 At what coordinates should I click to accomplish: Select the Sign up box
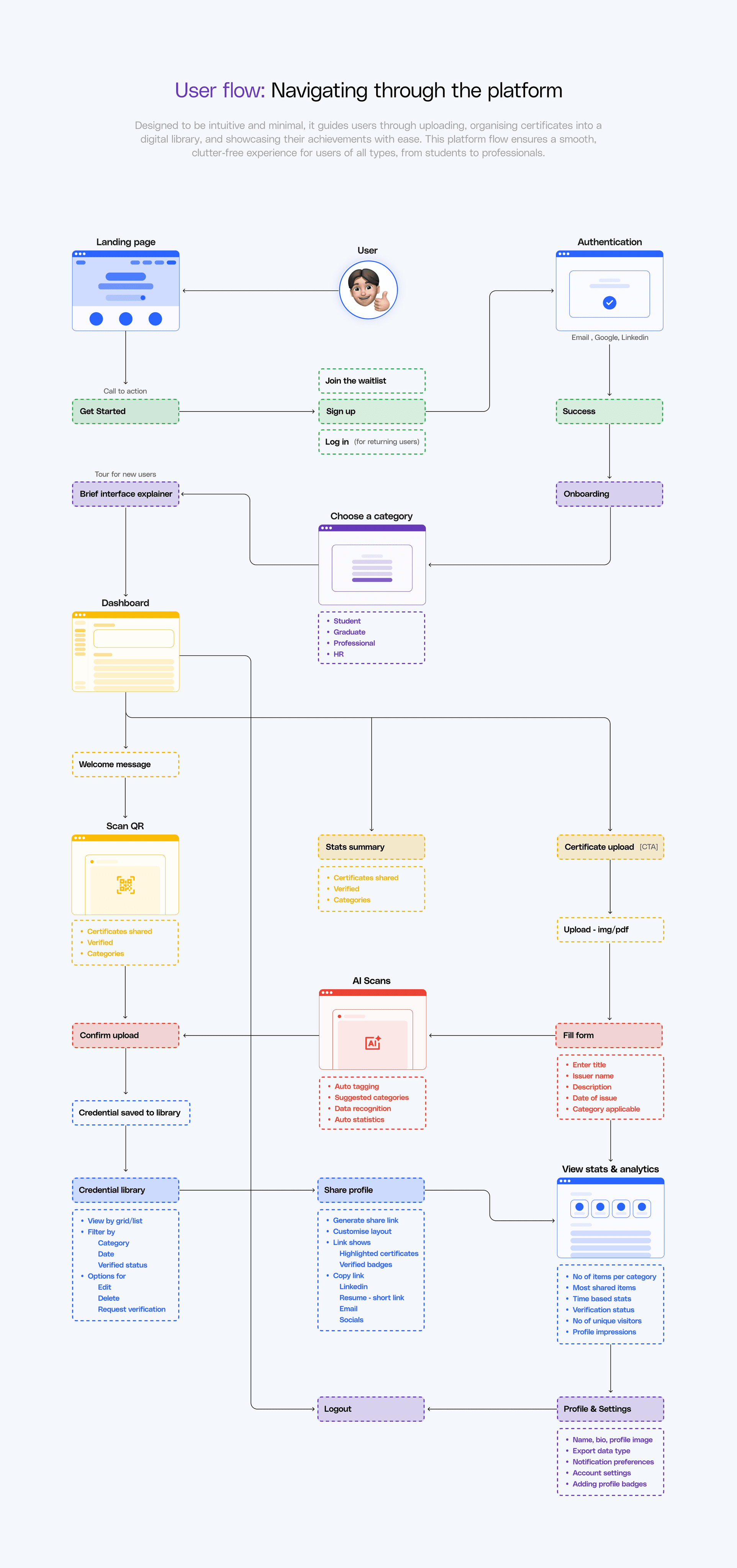[372, 412]
